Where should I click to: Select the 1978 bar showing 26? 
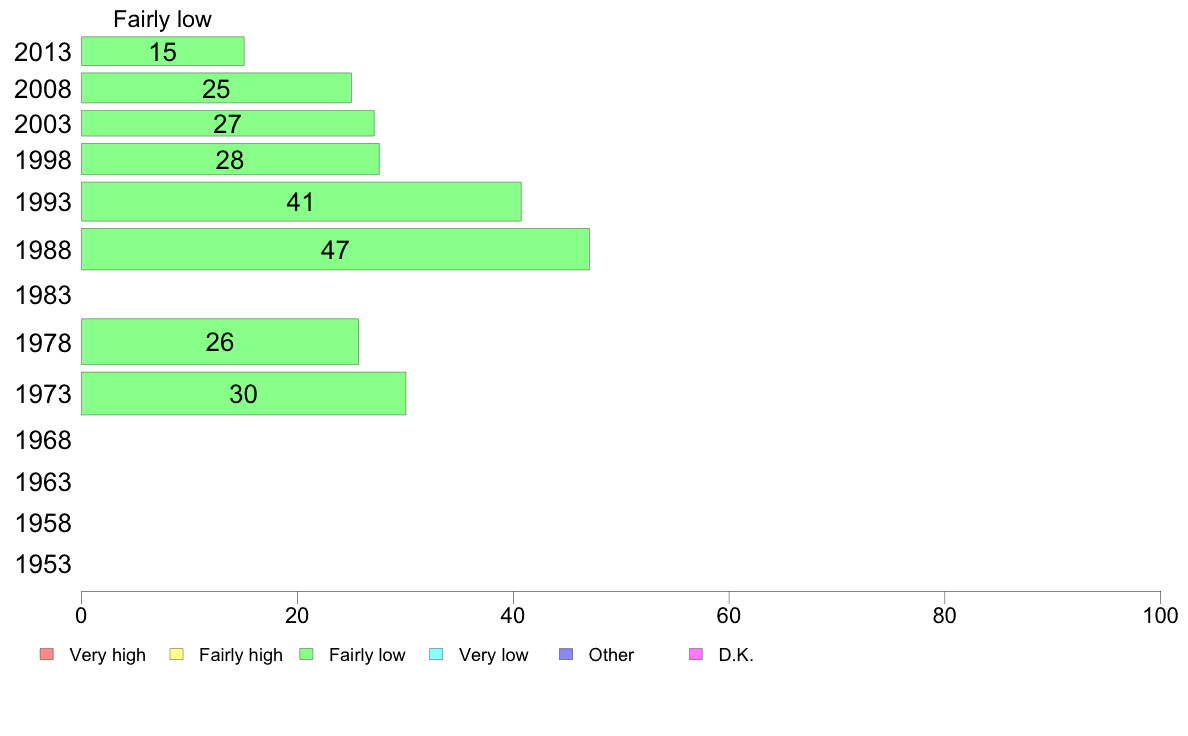tap(220, 342)
